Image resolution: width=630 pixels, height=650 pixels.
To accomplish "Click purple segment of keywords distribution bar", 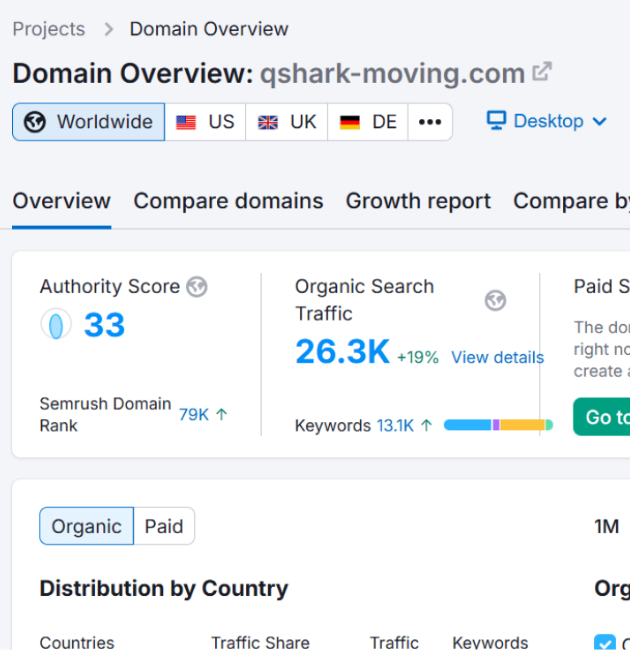I will (x=496, y=425).
